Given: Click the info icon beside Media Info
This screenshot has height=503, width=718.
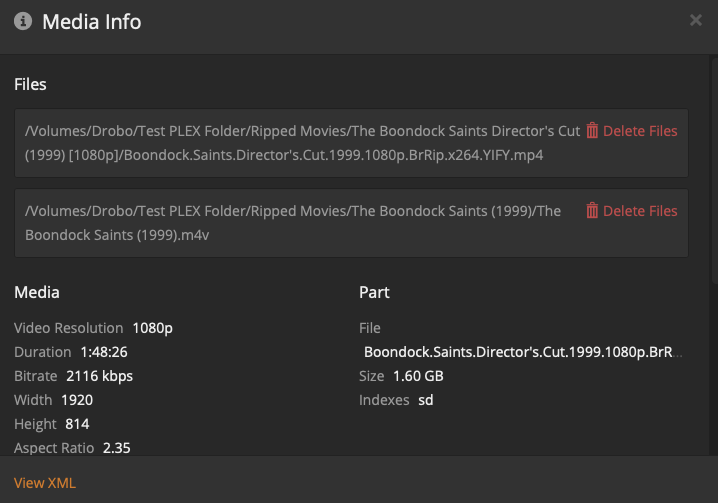Looking at the screenshot, I should click(x=23, y=21).
